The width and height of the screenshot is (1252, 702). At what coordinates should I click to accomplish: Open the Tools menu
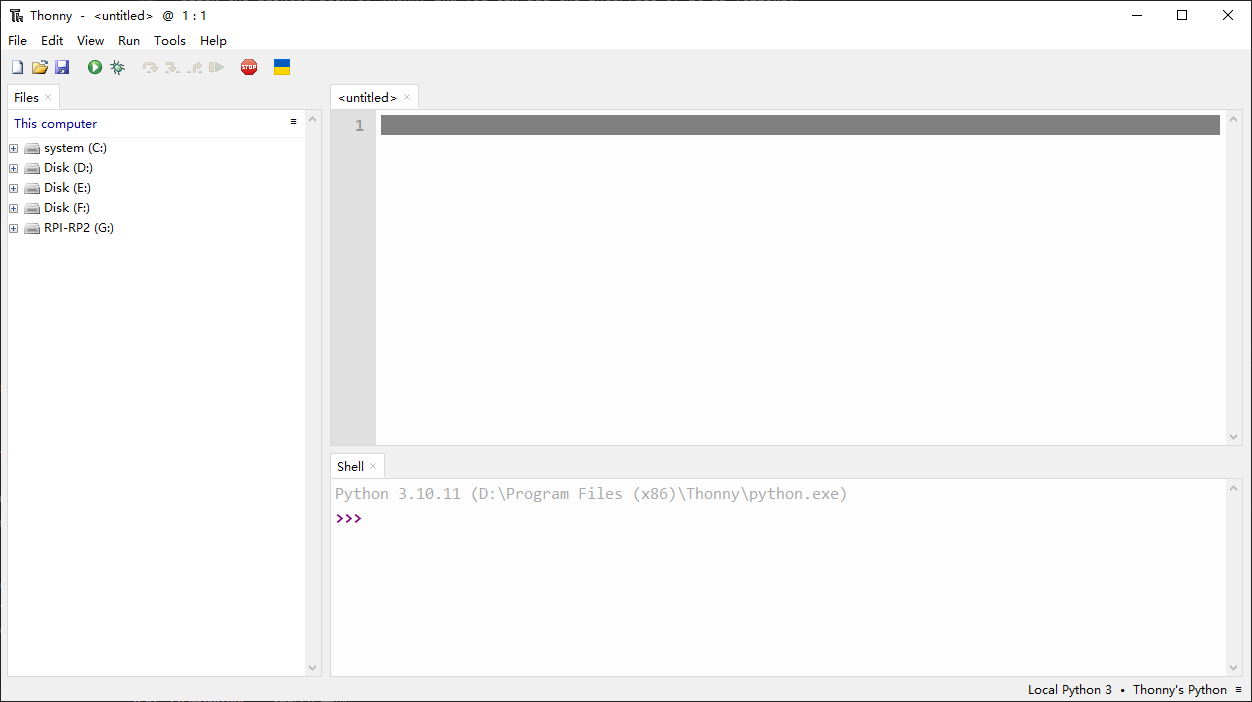tap(170, 41)
